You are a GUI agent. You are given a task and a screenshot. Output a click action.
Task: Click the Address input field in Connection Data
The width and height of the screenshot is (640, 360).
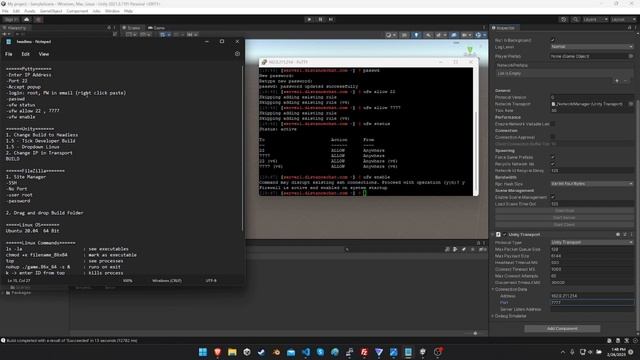pos(592,296)
